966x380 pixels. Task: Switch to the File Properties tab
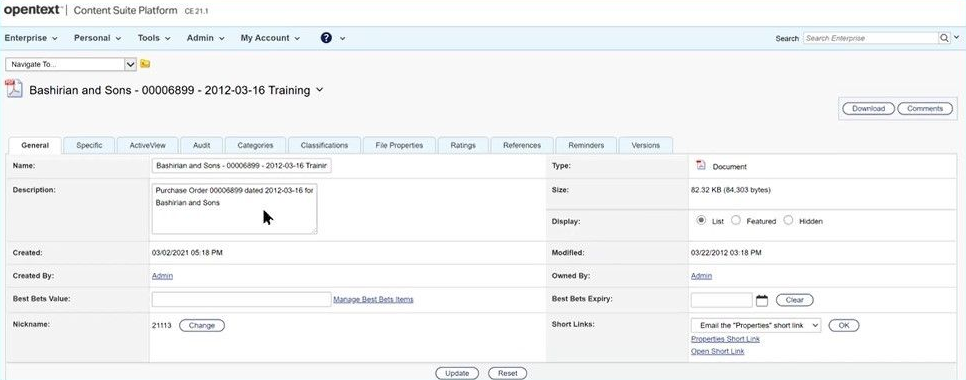[x=399, y=145]
